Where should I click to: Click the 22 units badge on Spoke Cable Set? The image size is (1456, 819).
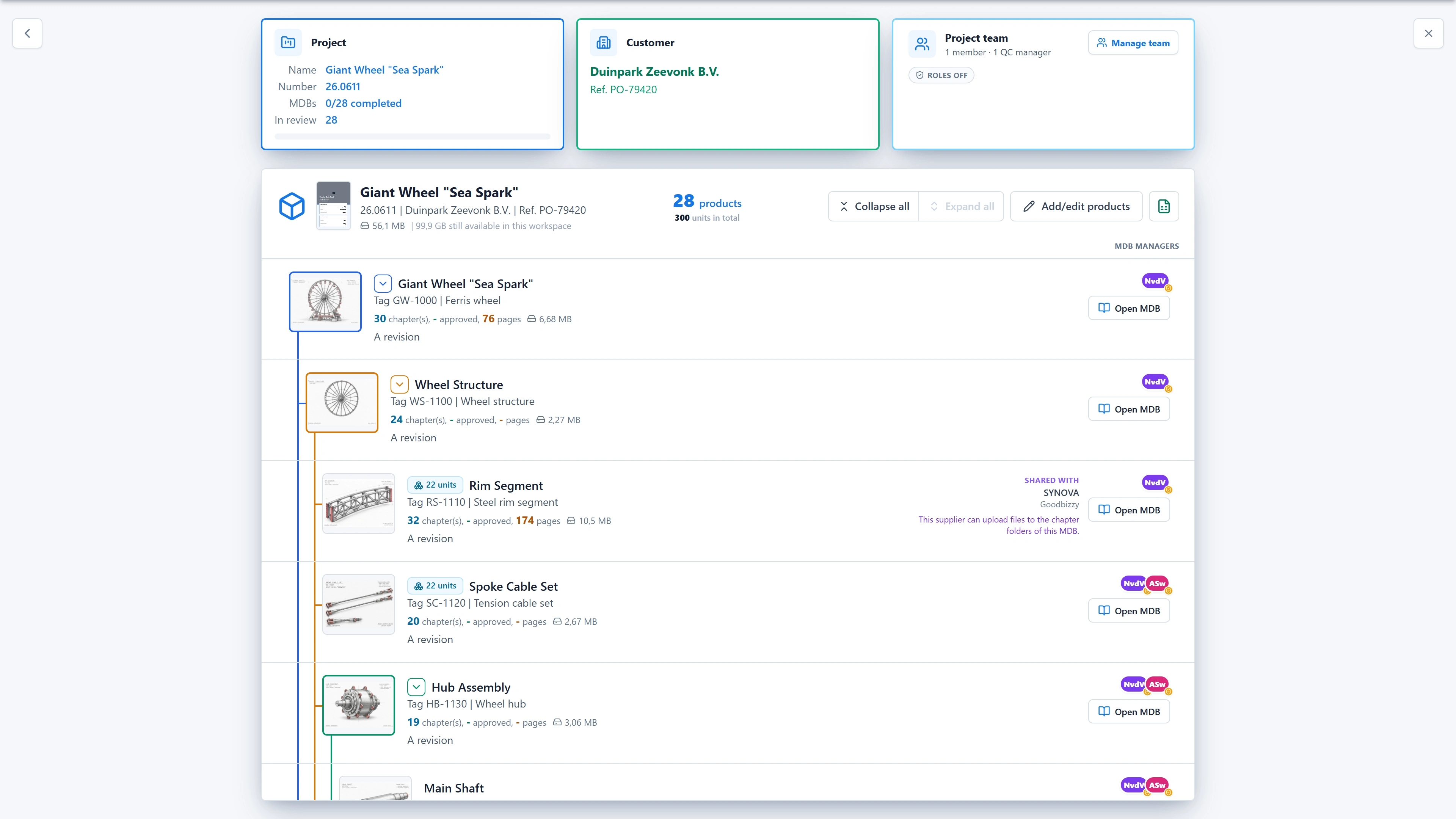coord(435,586)
